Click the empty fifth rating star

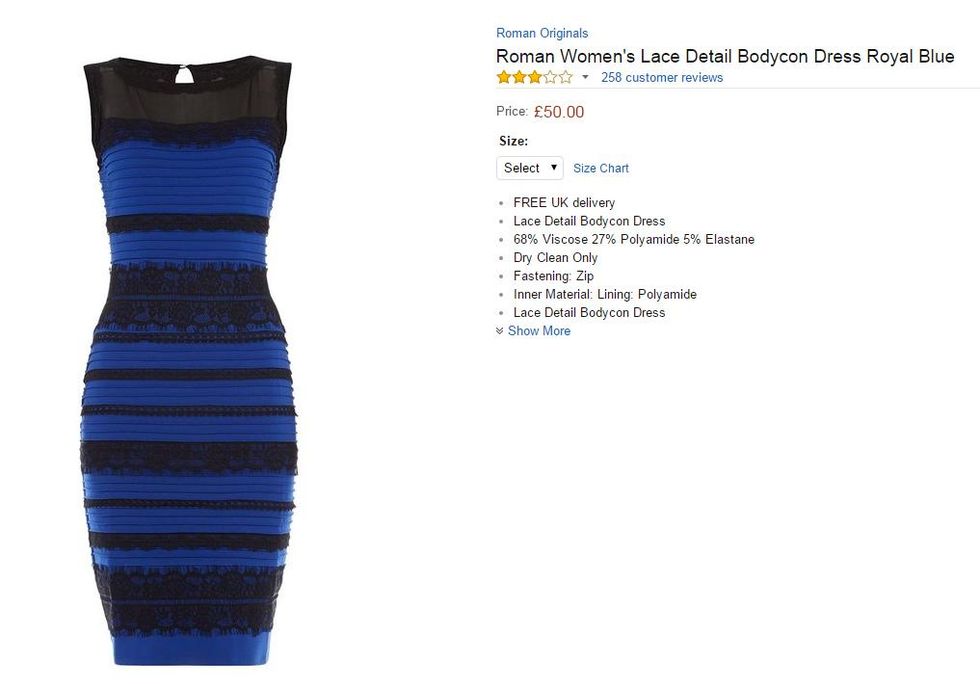(x=566, y=78)
